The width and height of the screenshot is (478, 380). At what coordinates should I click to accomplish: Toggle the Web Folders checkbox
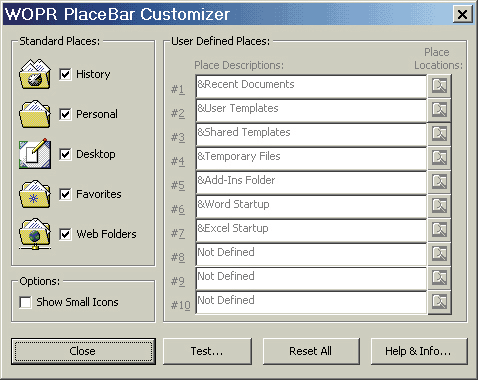(x=65, y=234)
